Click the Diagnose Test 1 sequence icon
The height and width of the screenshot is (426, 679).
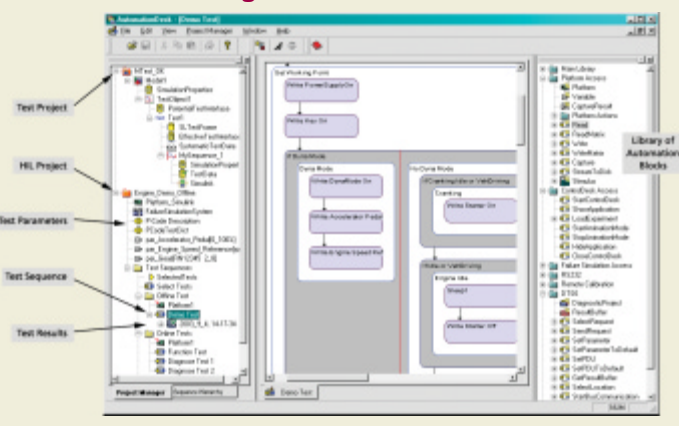tap(160, 361)
